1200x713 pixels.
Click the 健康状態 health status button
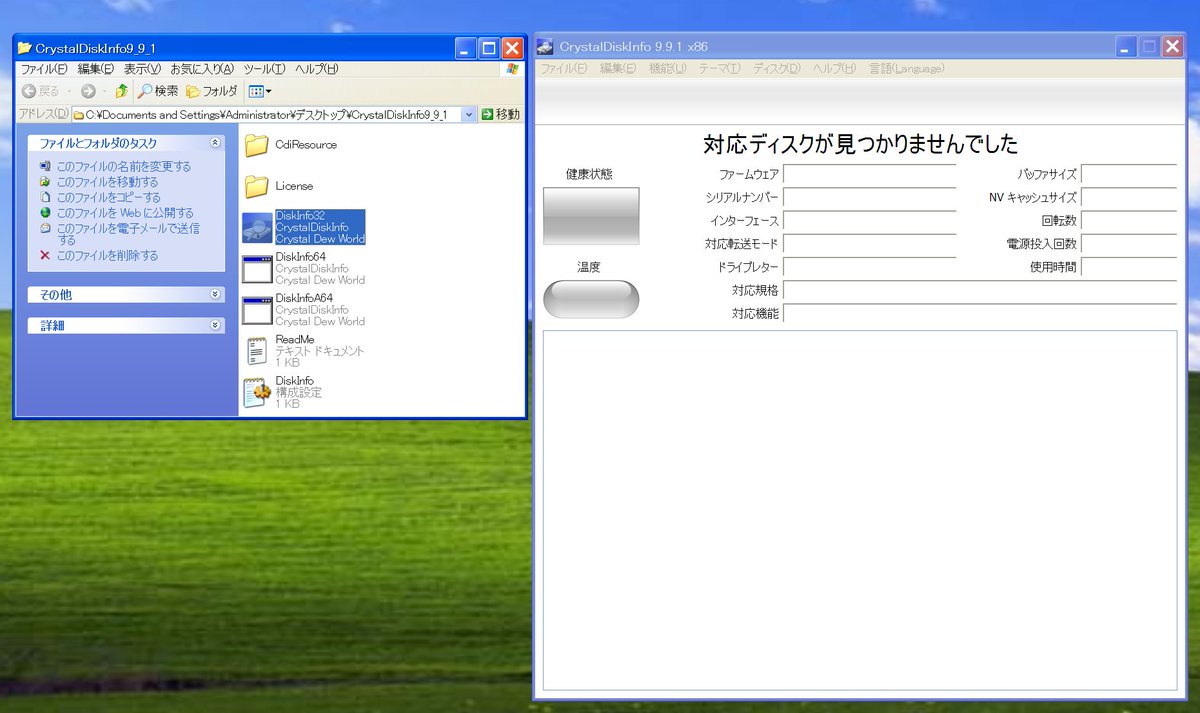(x=591, y=216)
